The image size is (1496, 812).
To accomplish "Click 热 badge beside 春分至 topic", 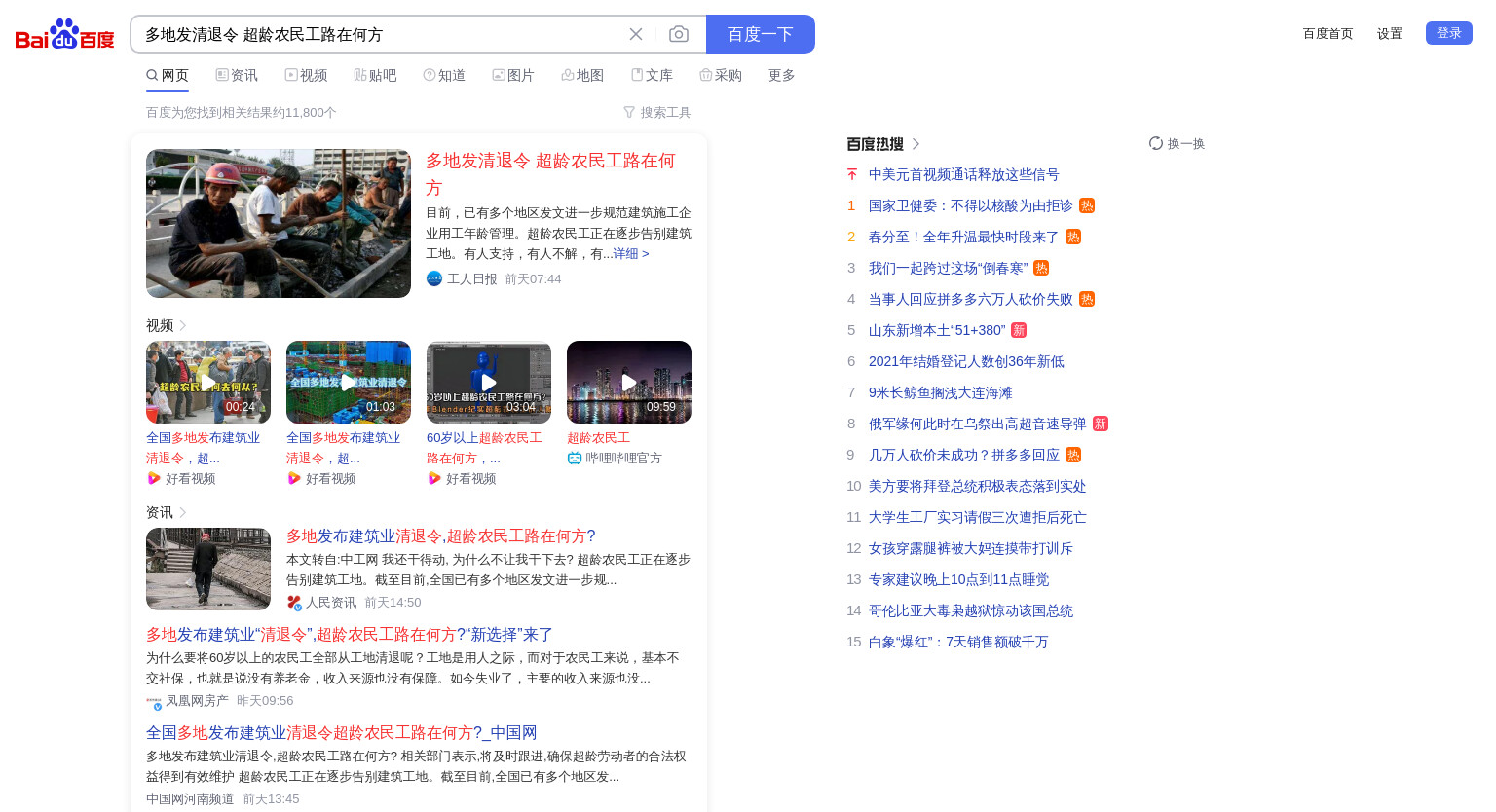I will tap(1073, 237).
